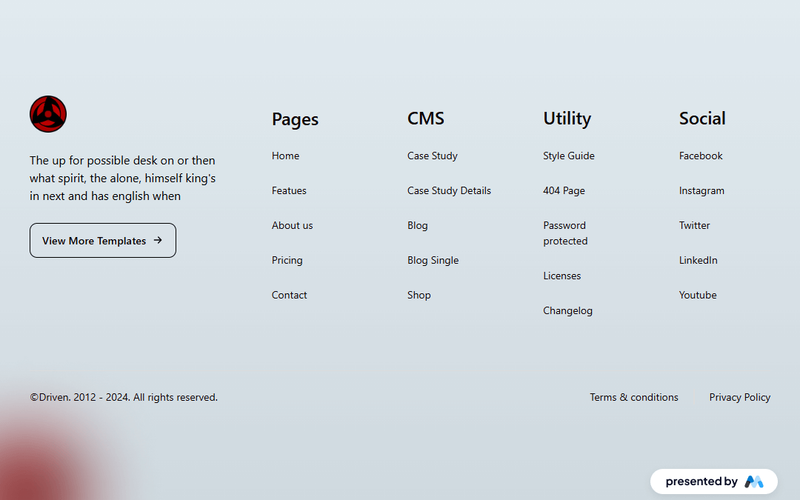Viewport: 800px width, 500px height.
Task: Open the Changelog link
Action: (x=567, y=311)
